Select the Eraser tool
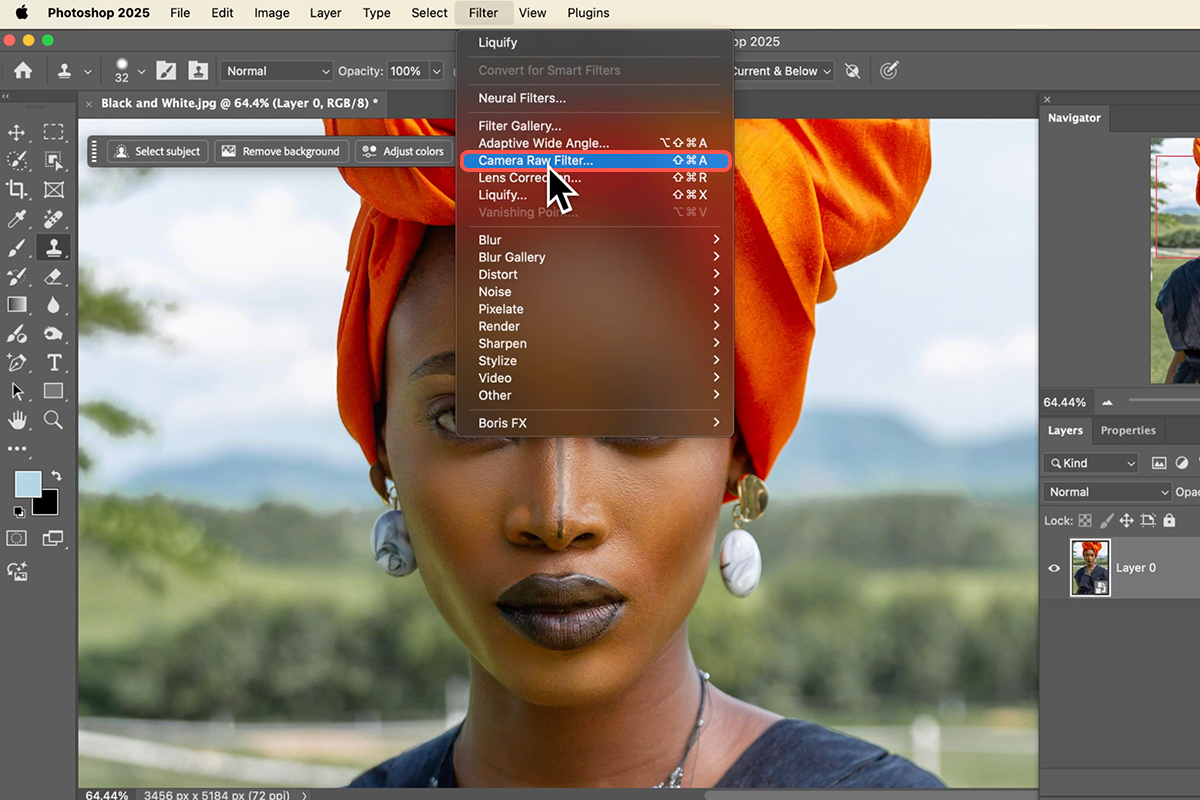1200x800 pixels. [x=54, y=277]
